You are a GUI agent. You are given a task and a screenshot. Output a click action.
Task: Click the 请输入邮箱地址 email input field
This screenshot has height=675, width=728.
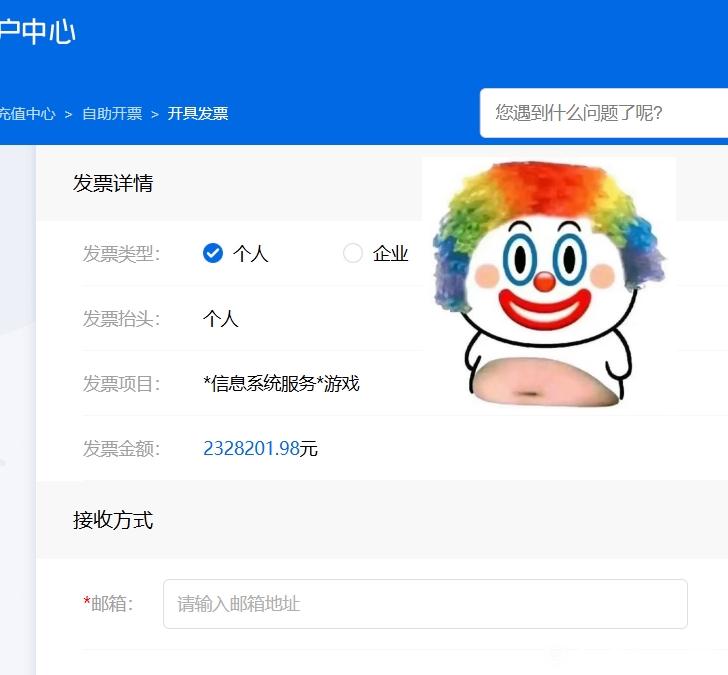[425, 604]
